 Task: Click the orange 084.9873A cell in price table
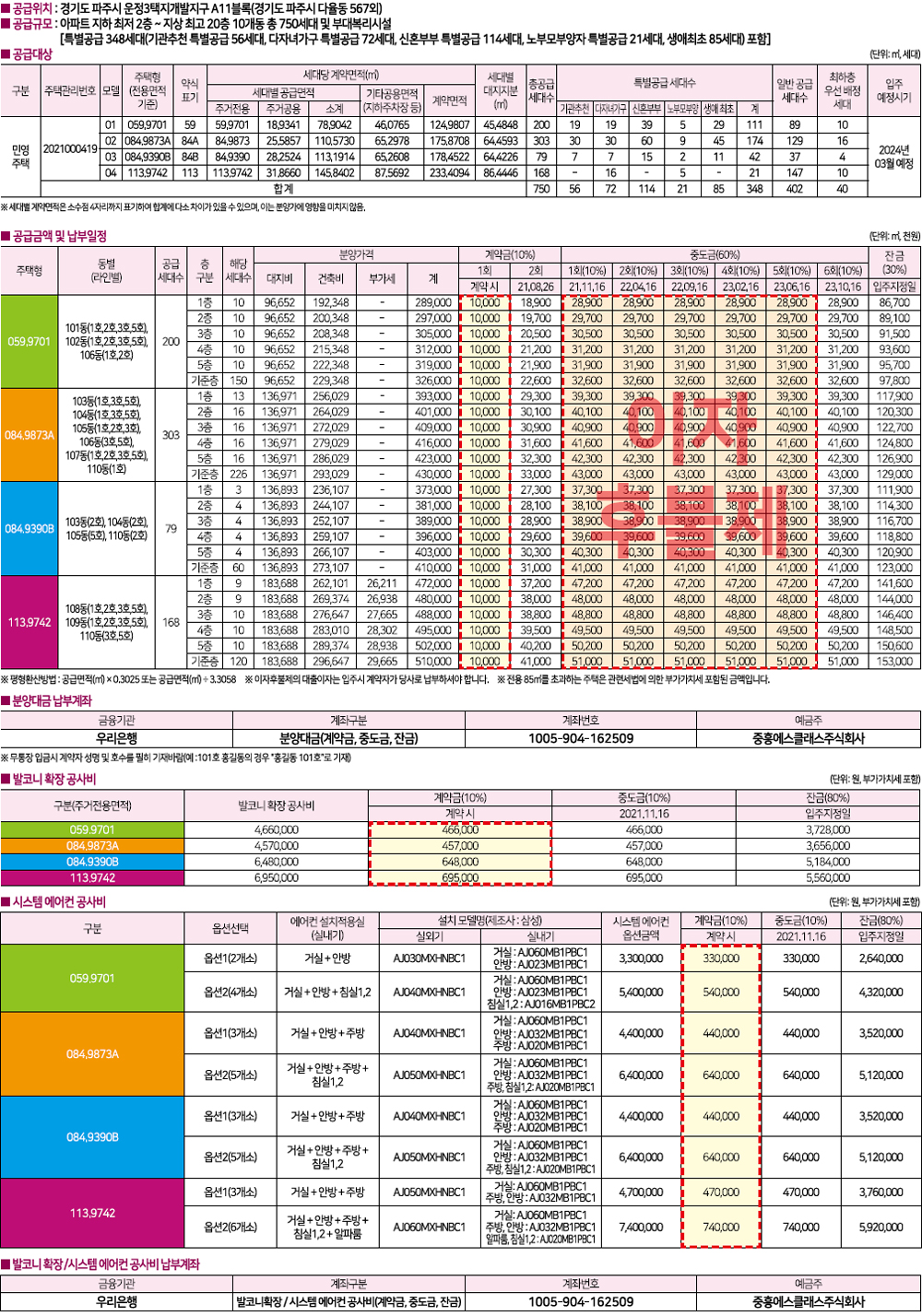[x=30, y=434]
